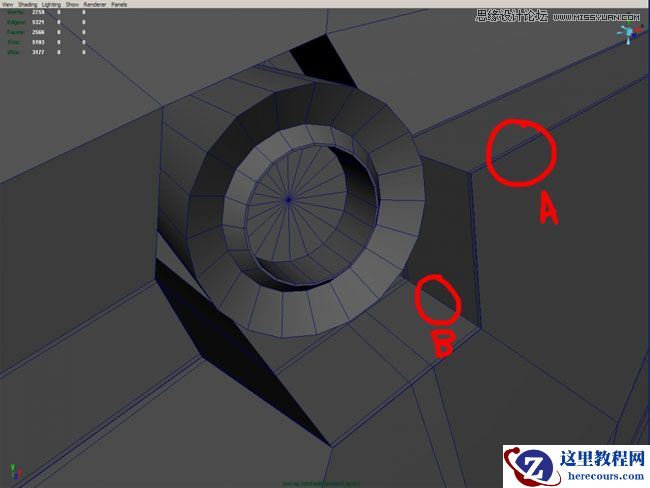Click the center vertex of the circular cap

click(x=289, y=200)
